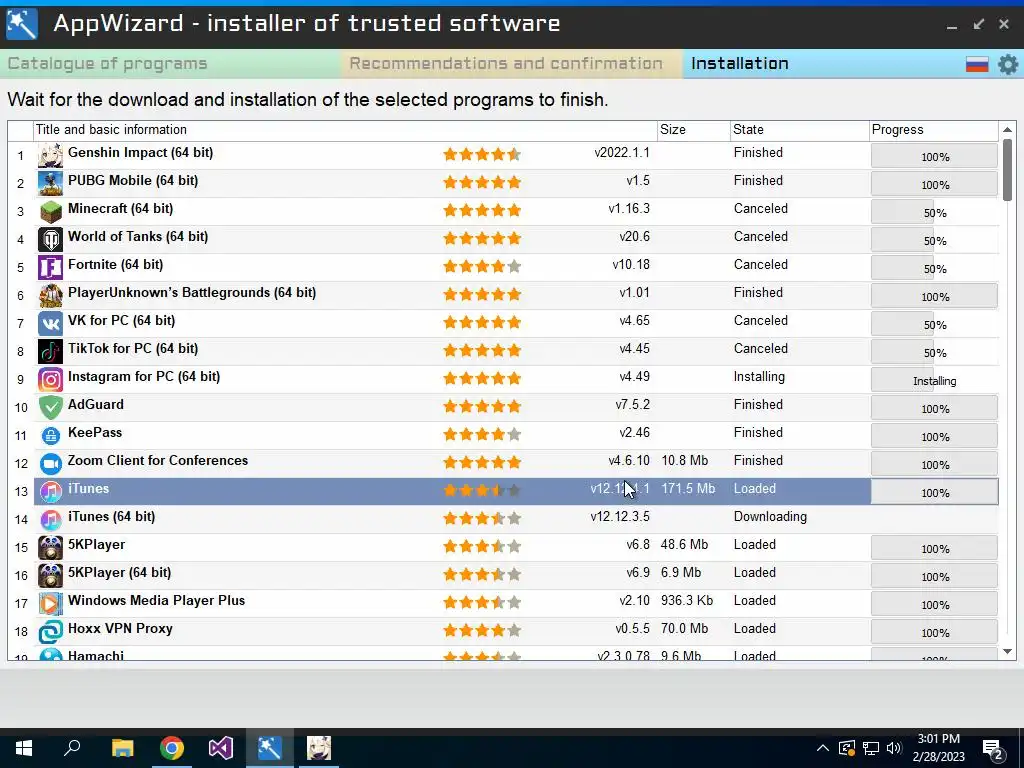Switch language via the Russian flag icon
The image size is (1024, 768).
point(977,64)
